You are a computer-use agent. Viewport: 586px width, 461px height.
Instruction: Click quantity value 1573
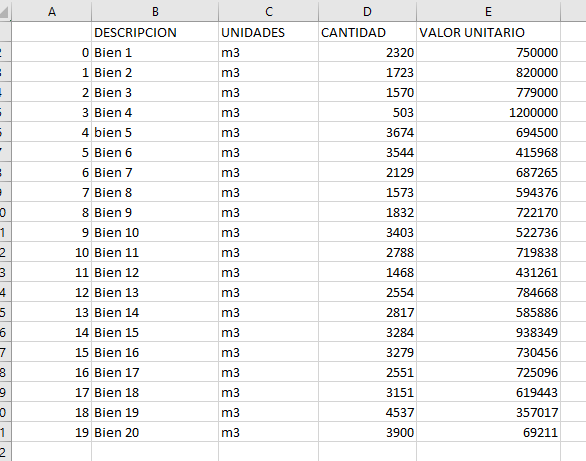coord(367,192)
